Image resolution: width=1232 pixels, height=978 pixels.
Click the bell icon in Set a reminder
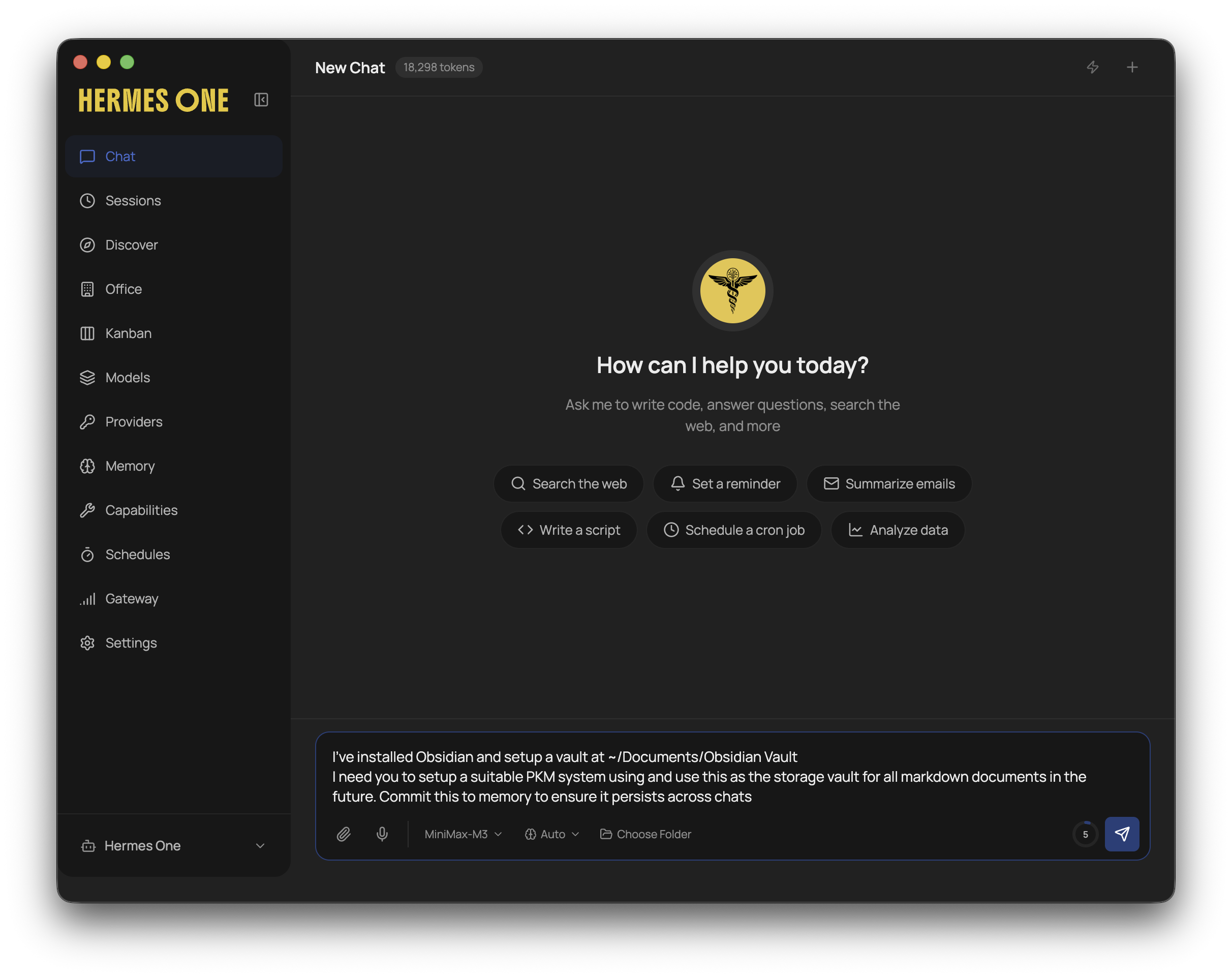coord(677,483)
